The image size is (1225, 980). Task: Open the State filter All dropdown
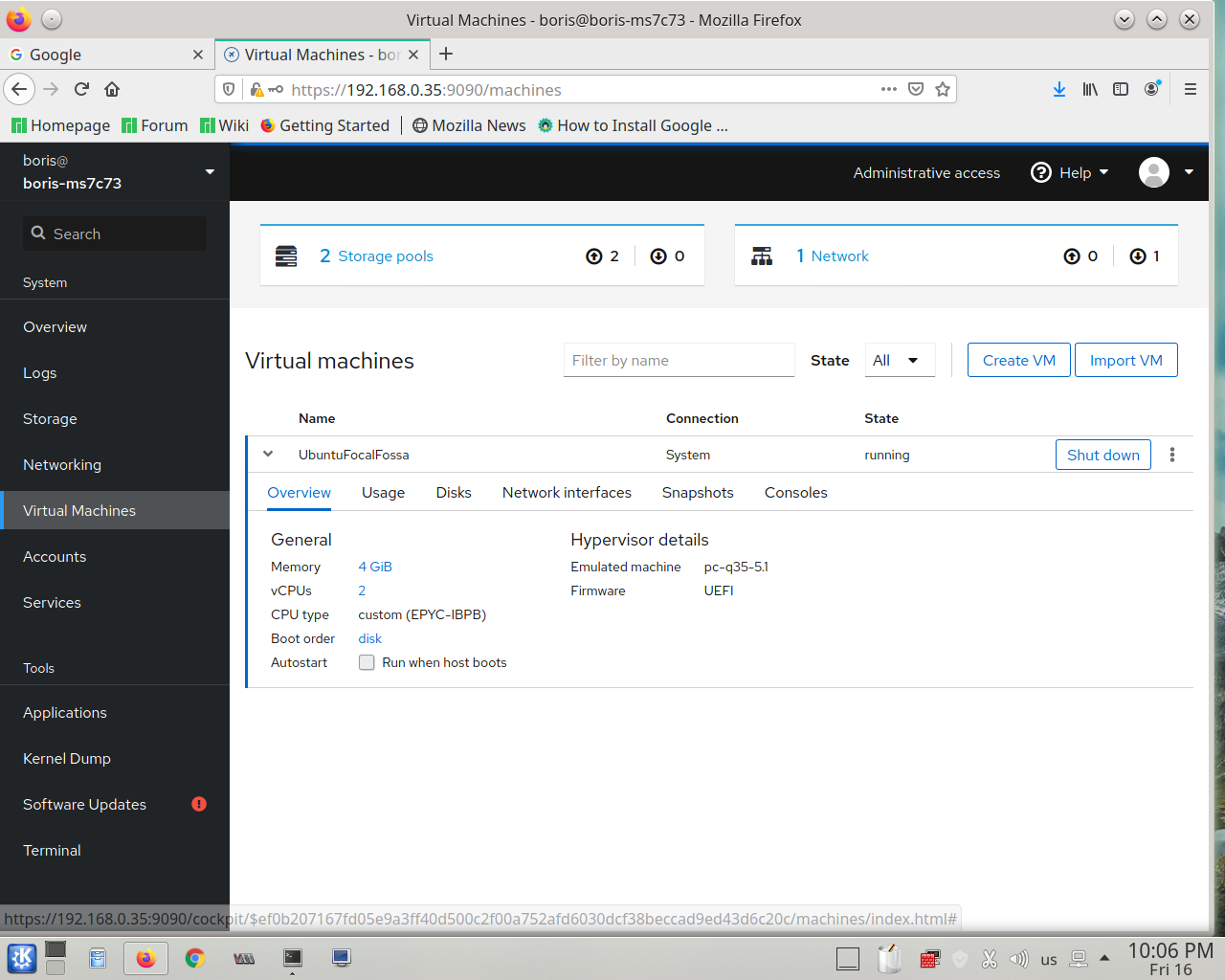[899, 360]
